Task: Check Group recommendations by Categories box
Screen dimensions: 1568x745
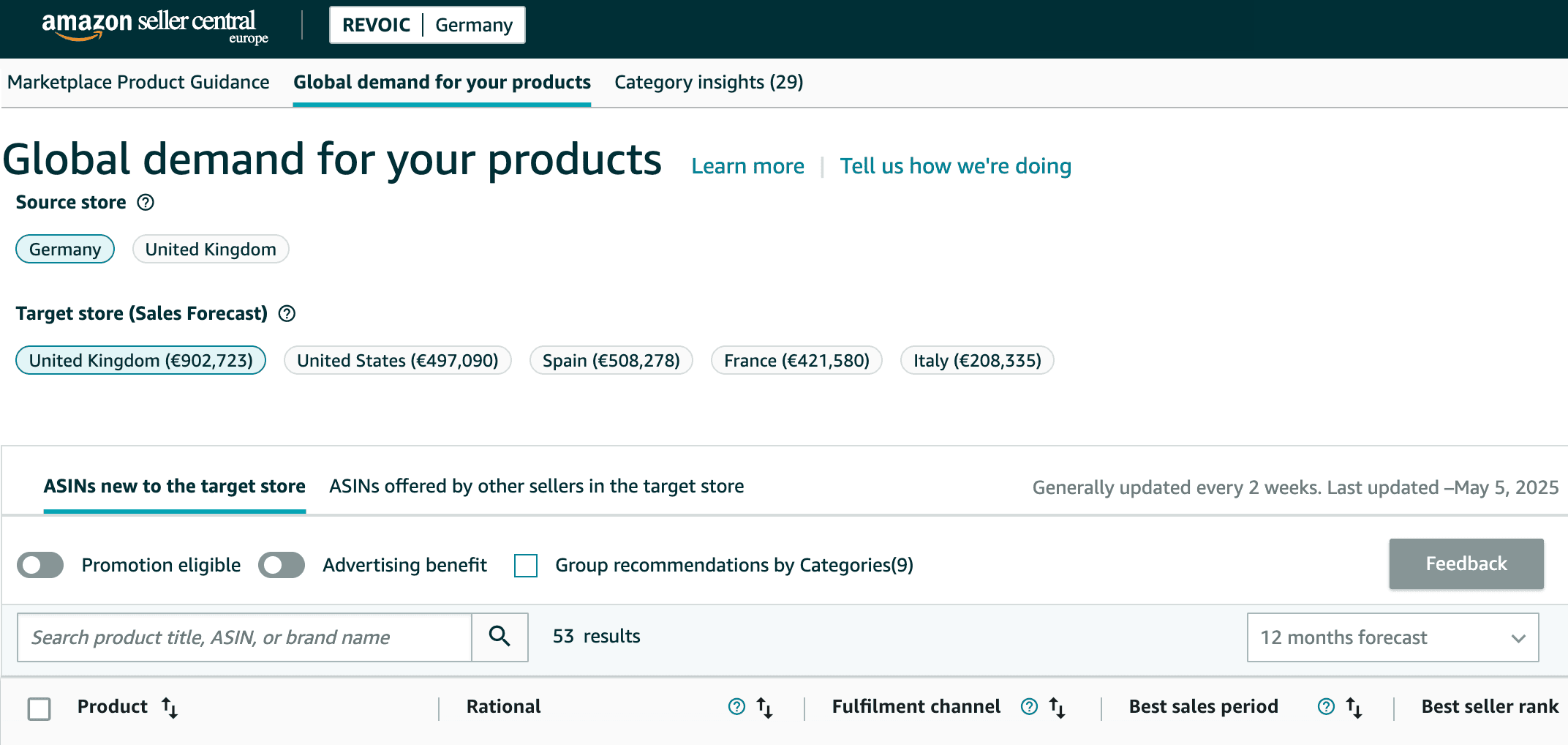Action: (526, 565)
